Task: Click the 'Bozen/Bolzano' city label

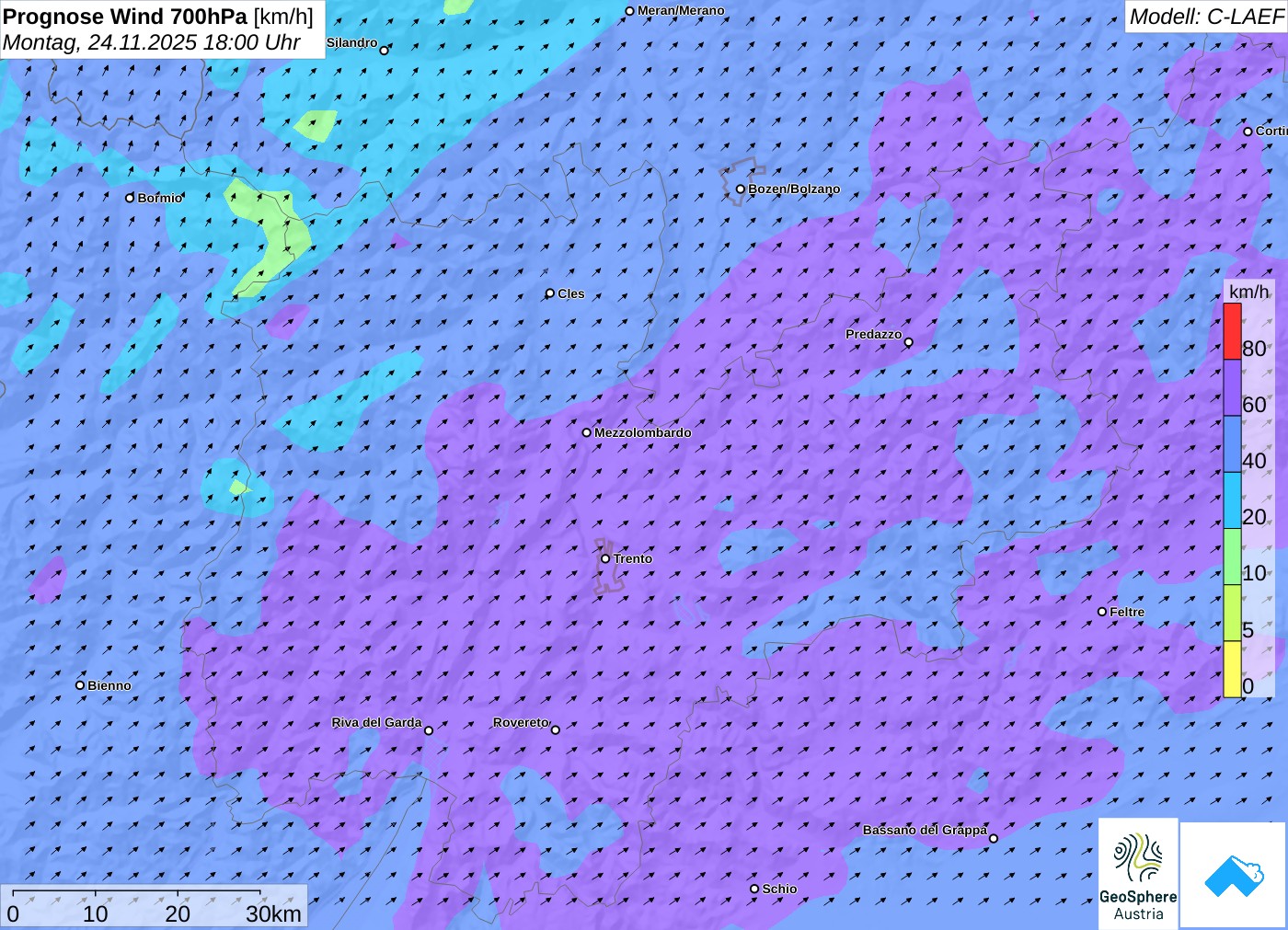Action: pos(794,189)
